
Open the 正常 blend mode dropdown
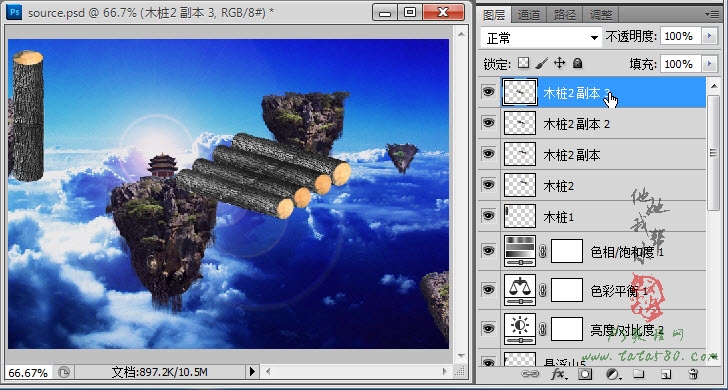tap(541, 38)
